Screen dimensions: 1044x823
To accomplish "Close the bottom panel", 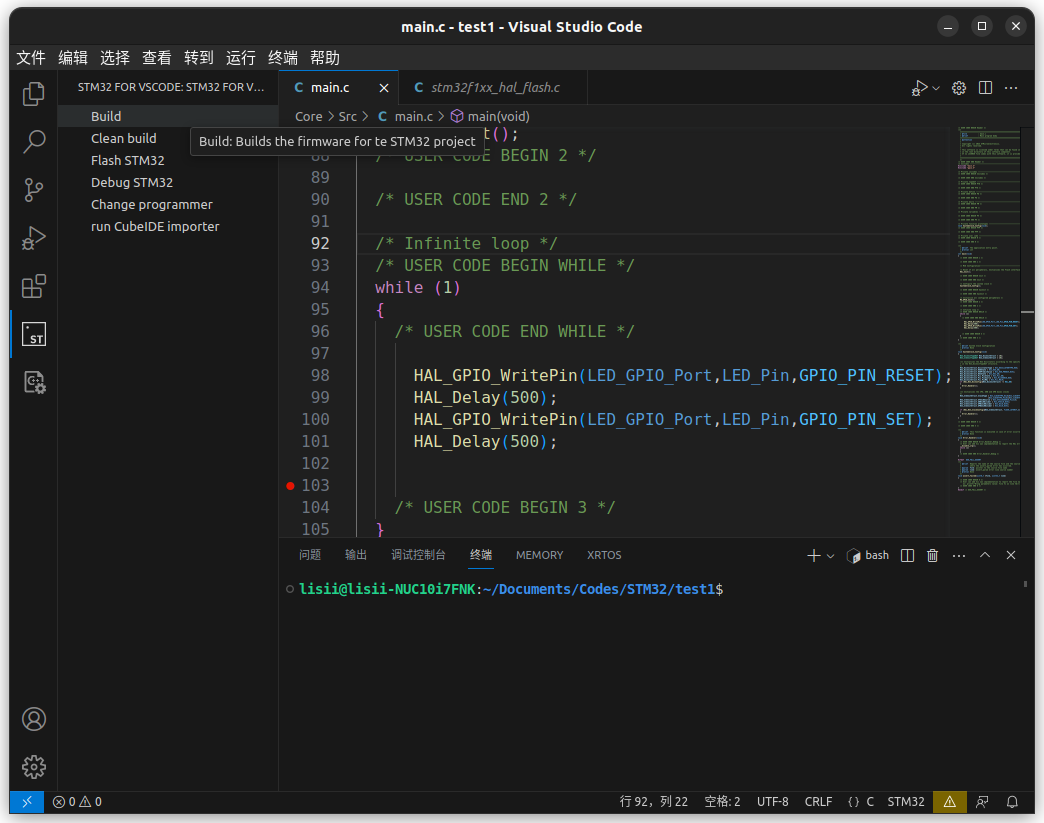I will (1011, 555).
